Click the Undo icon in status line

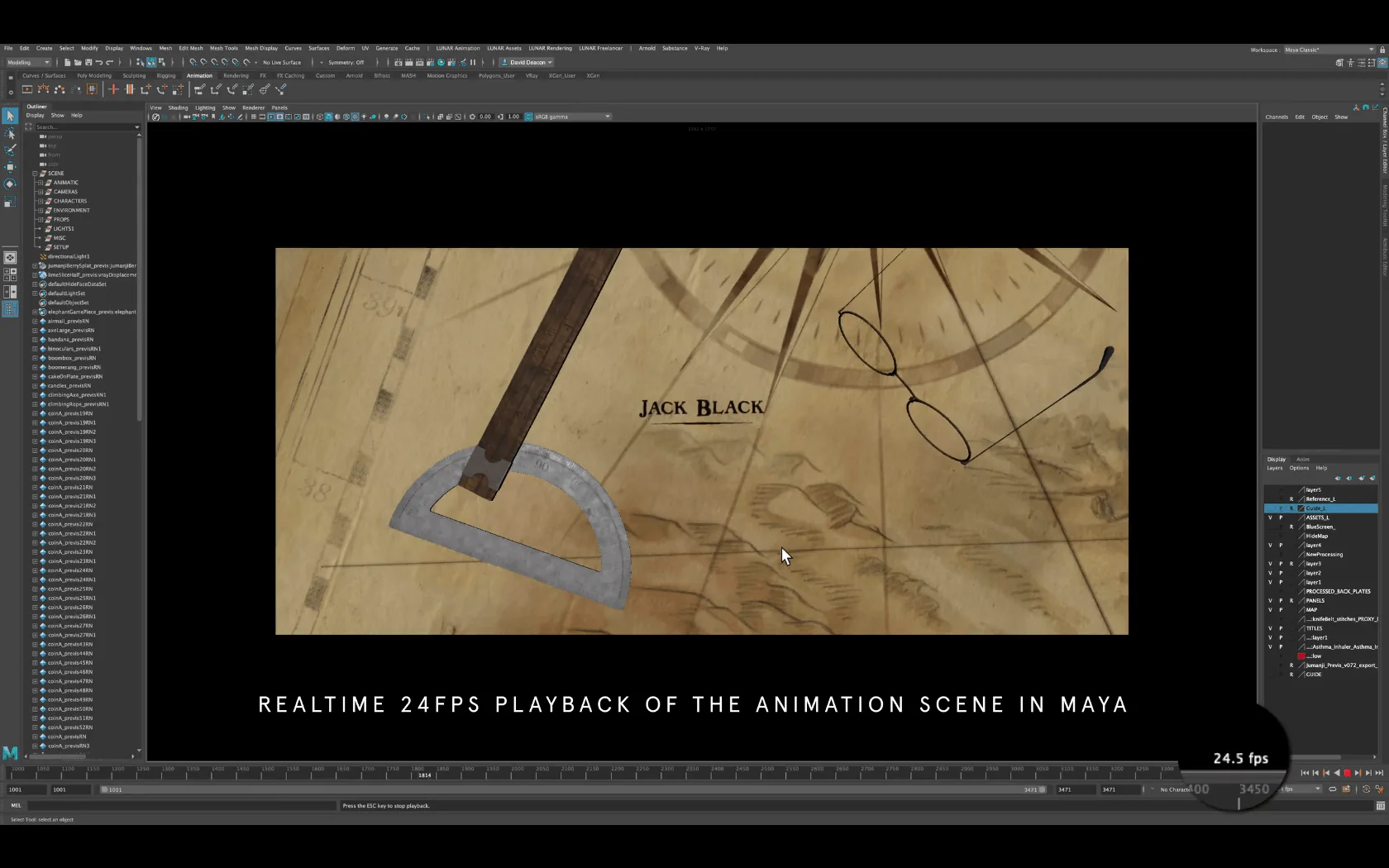pyautogui.click(x=99, y=62)
